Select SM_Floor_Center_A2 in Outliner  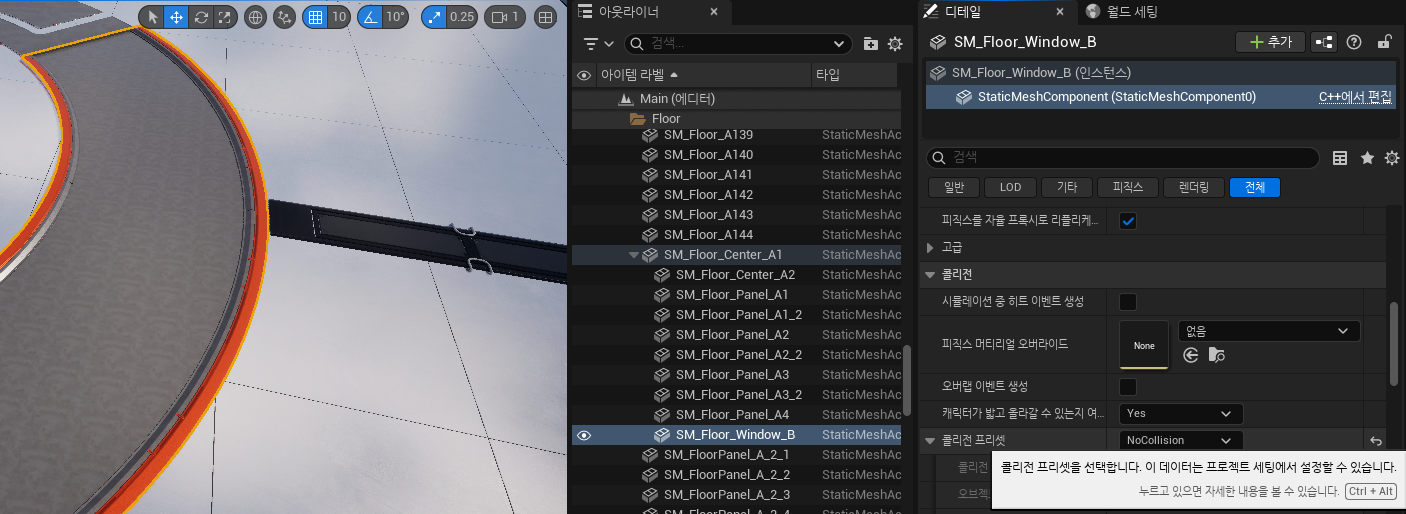coord(737,275)
